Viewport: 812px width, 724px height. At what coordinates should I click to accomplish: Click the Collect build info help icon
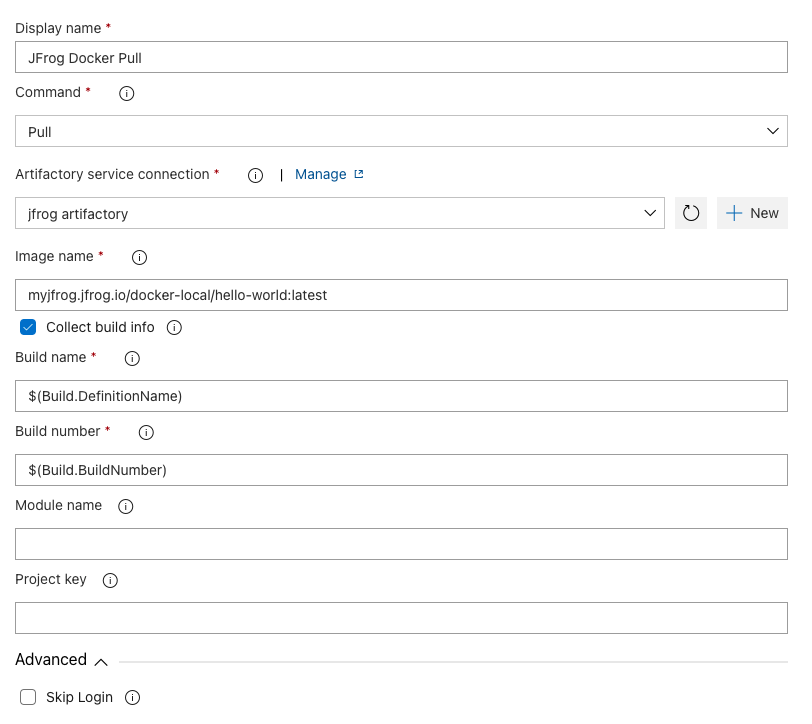174,327
